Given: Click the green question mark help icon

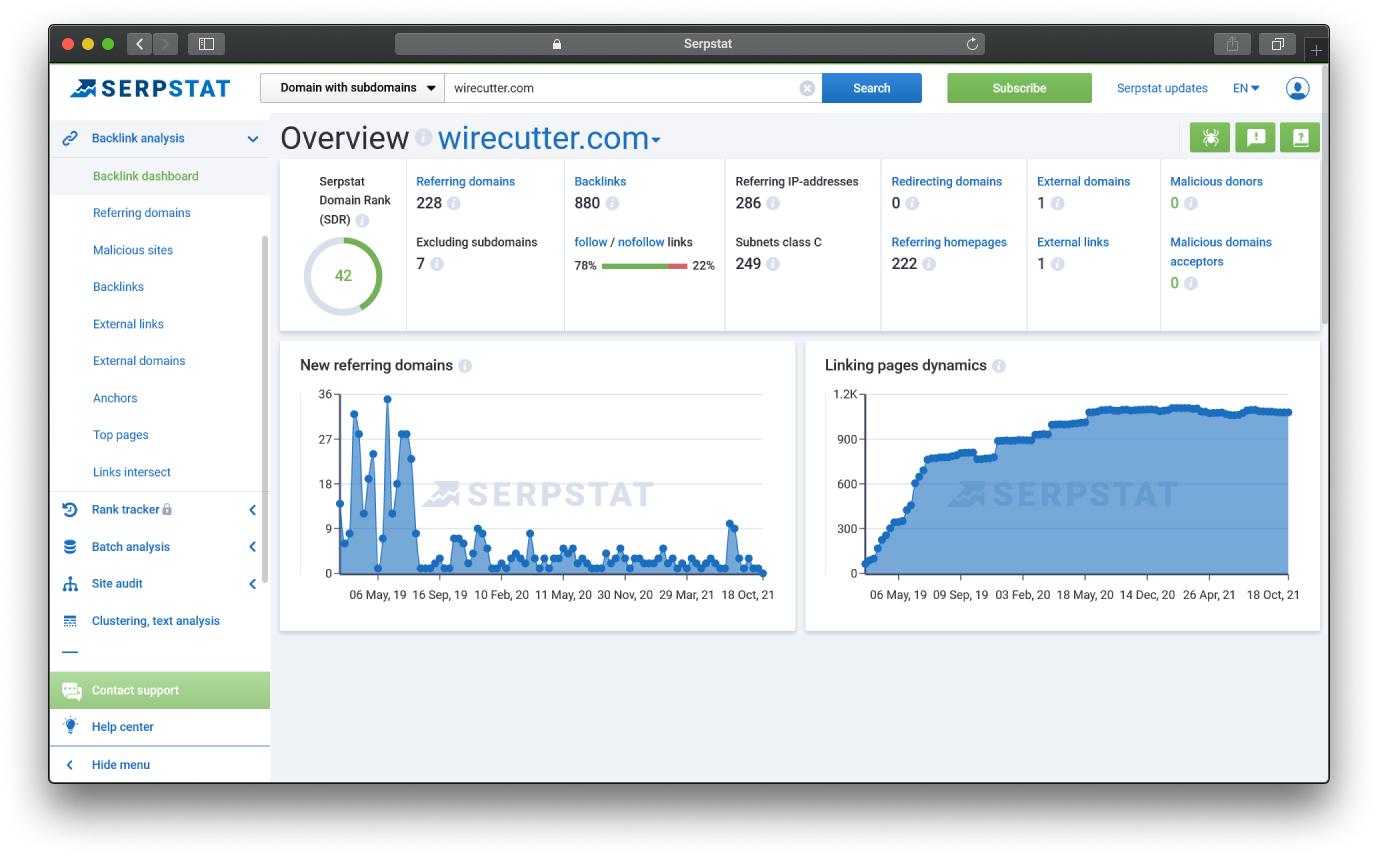Looking at the screenshot, I should pos(1300,138).
